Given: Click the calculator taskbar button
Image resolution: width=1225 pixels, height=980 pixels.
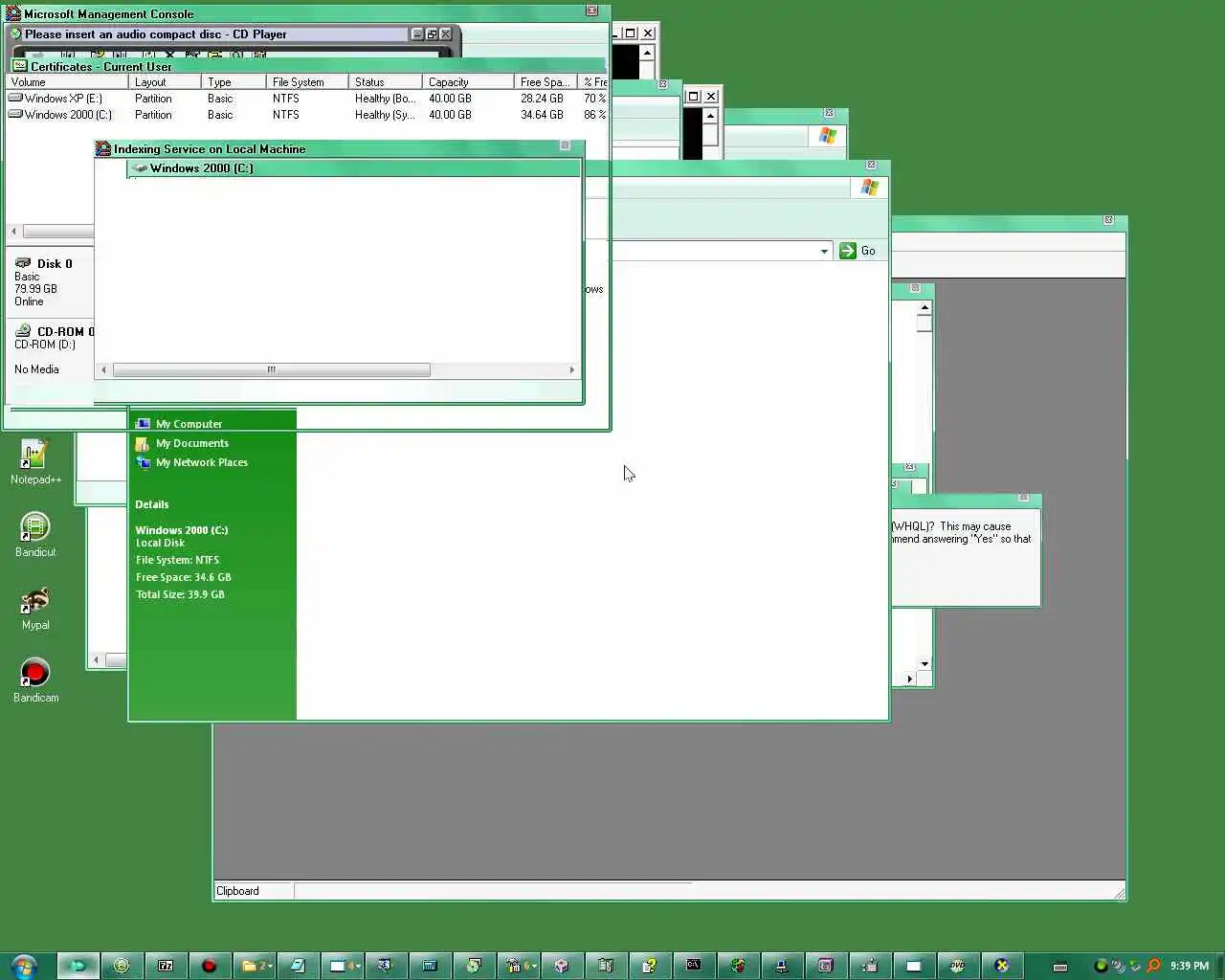Looking at the screenshot, I should pos(430,966).
